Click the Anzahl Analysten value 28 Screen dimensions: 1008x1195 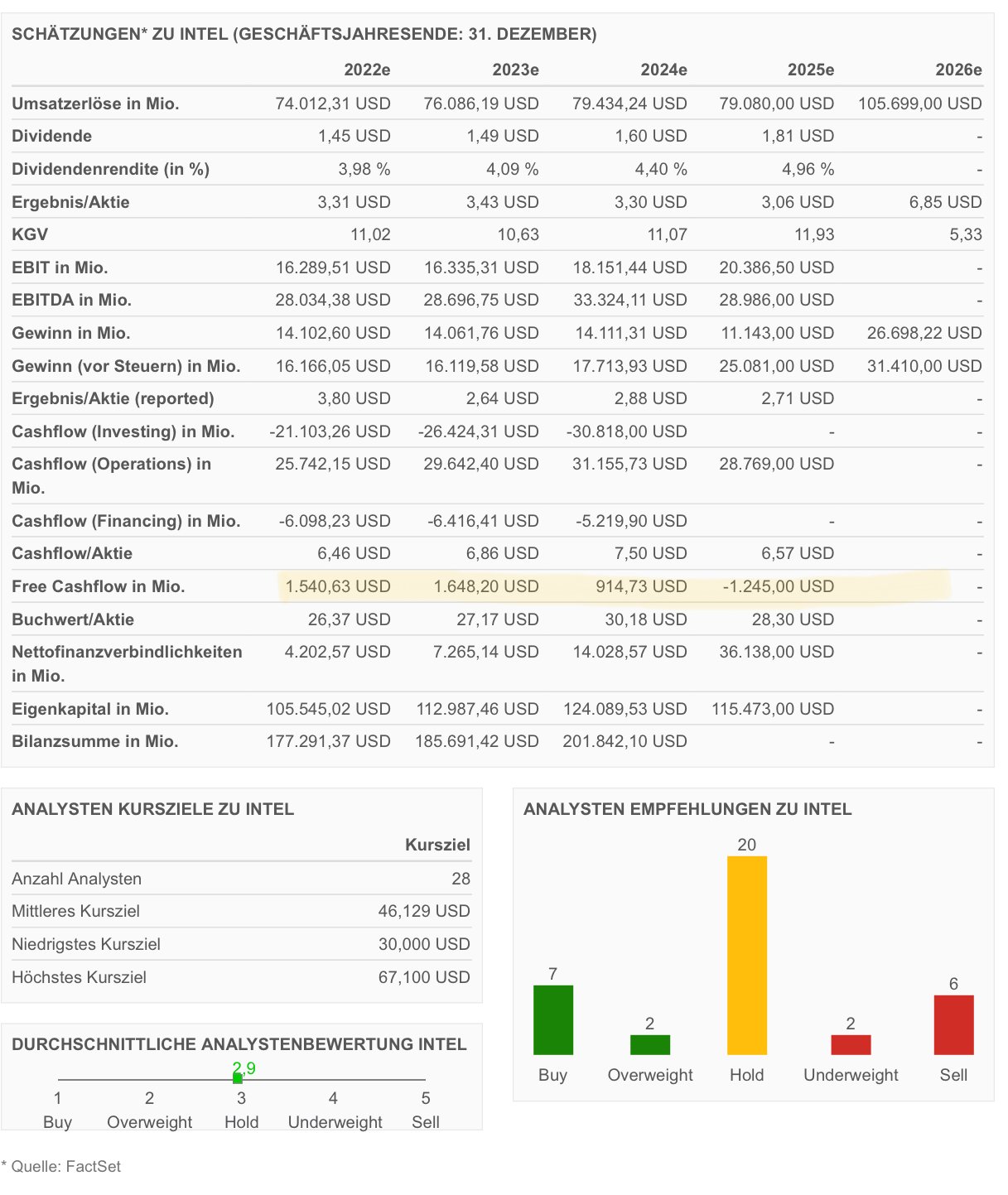click(461, 879)
